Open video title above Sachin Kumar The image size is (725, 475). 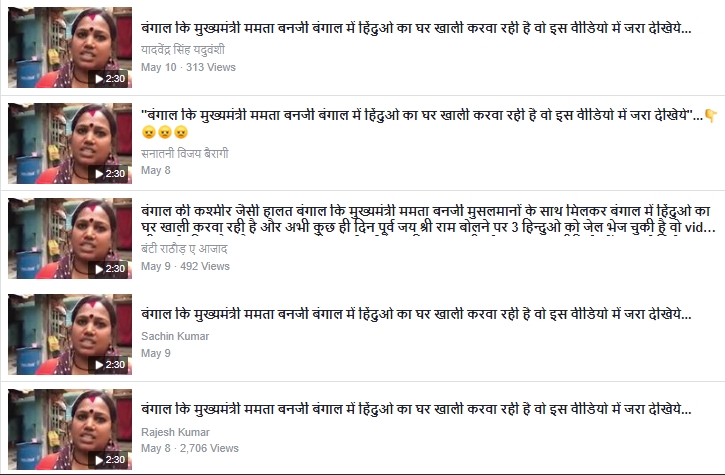coord(416,315)
